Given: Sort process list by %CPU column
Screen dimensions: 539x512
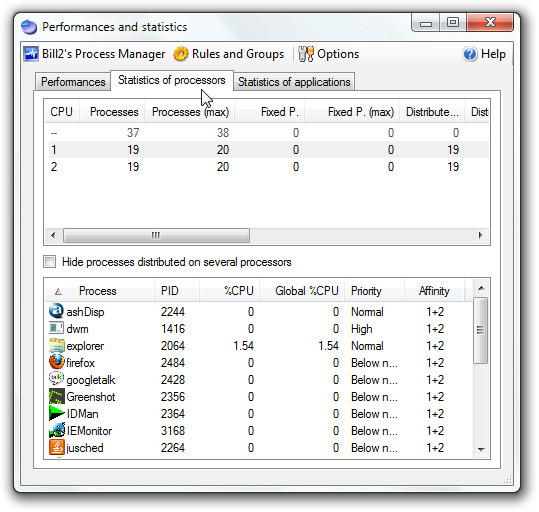Looking at the screenshot, I should point(229,291).
